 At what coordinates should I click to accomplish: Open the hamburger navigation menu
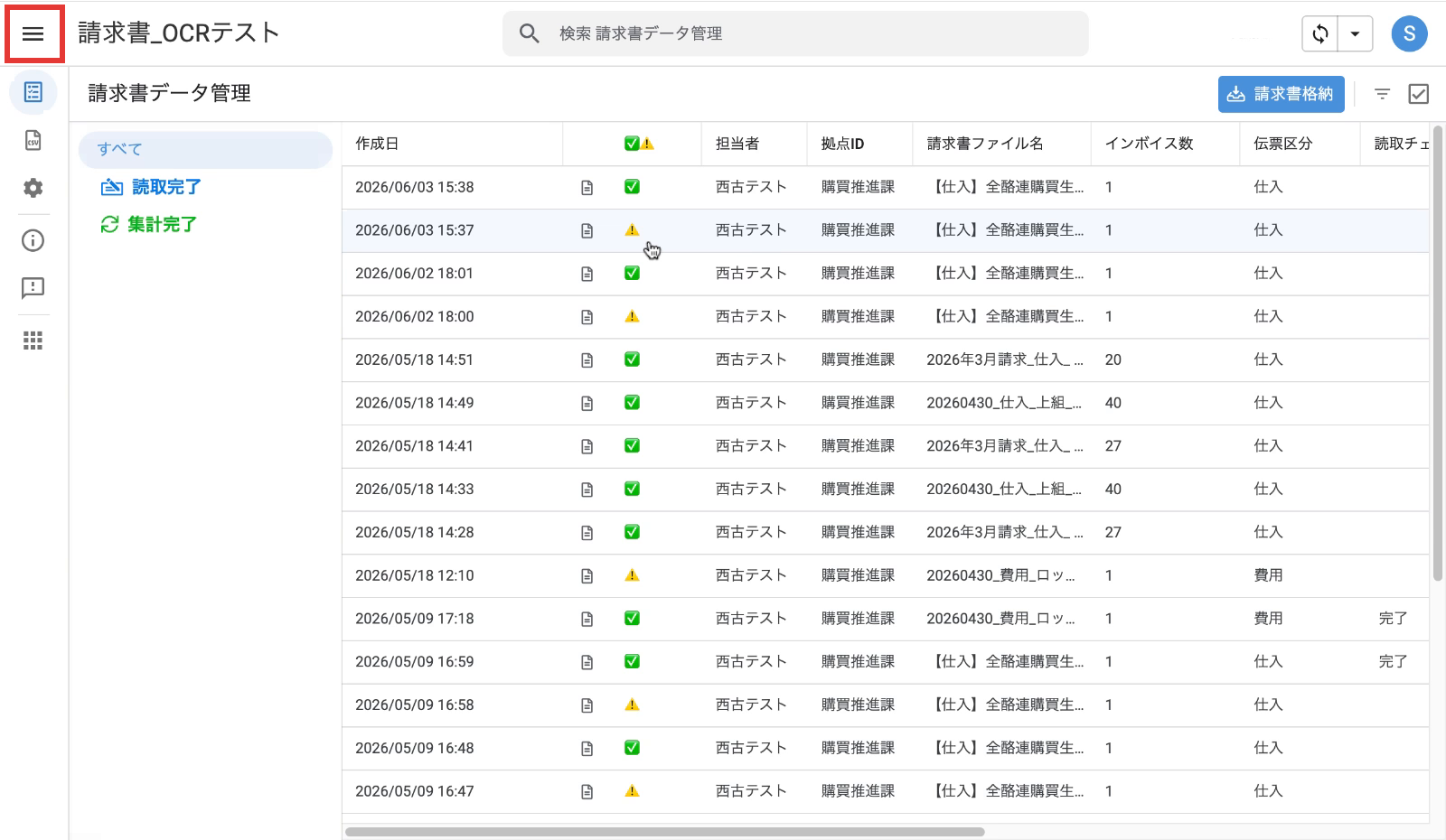(33, 34)
